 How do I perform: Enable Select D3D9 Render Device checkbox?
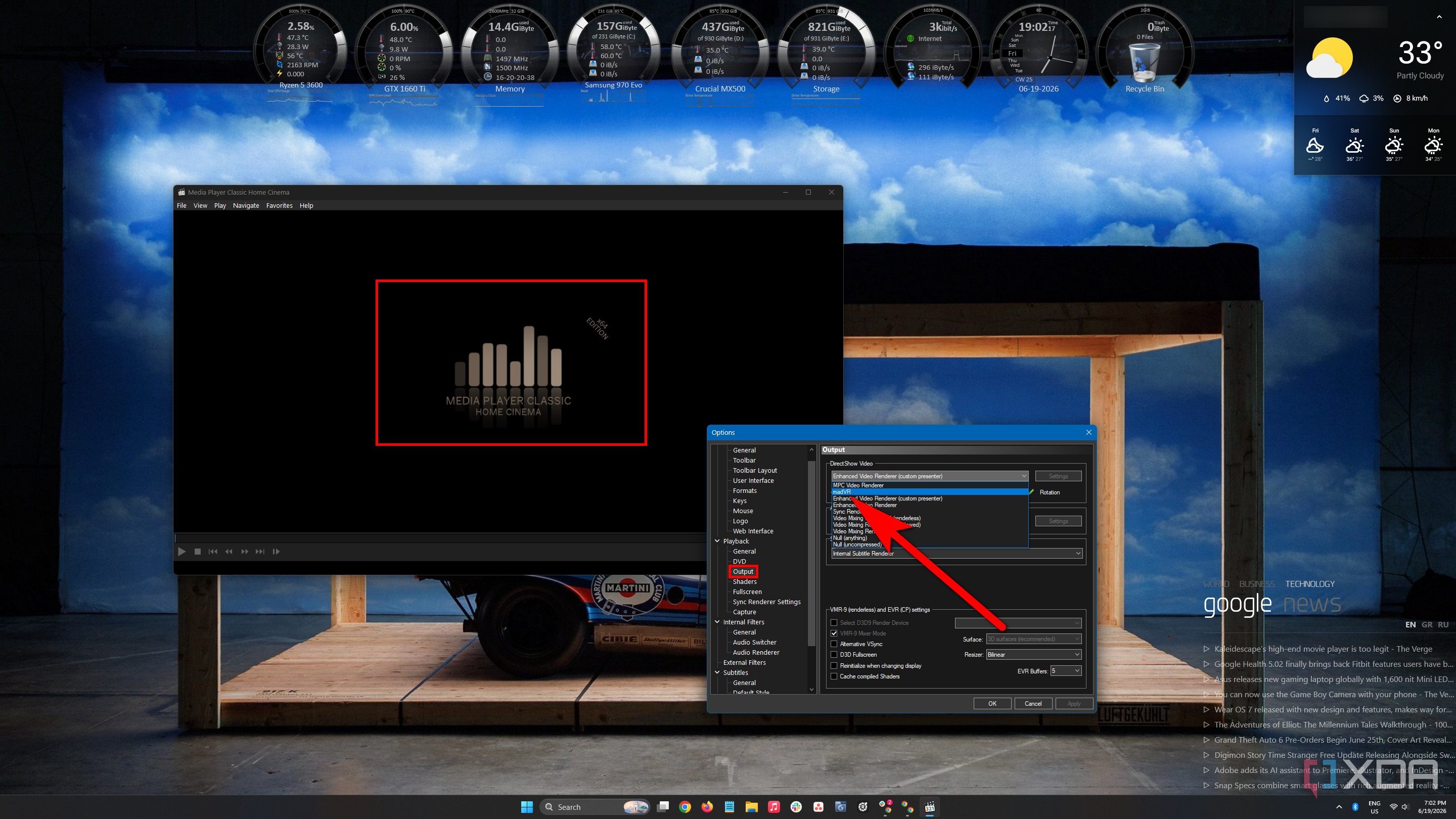[834, 623]
